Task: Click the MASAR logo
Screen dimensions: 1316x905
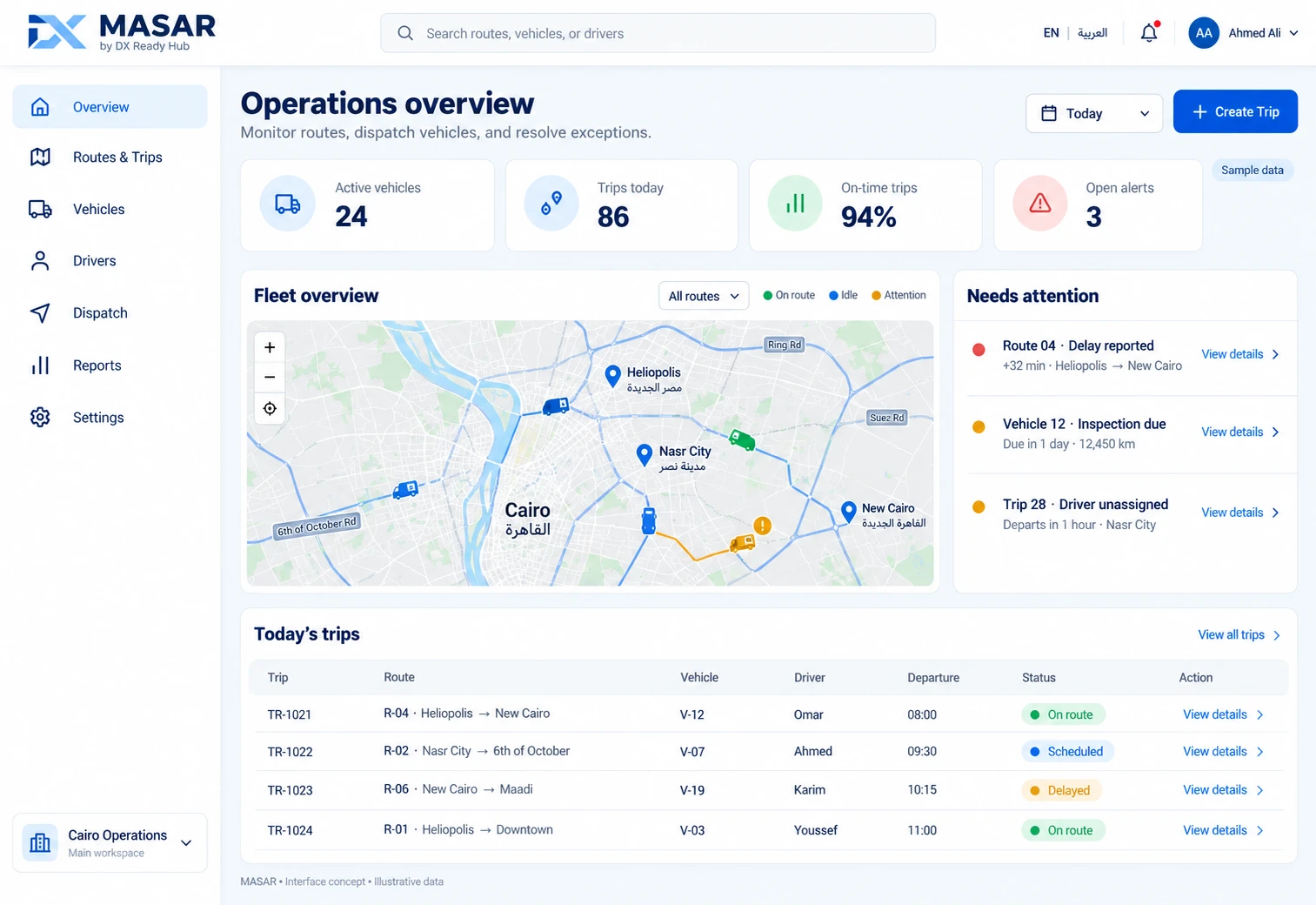Action: coord(122,32)
